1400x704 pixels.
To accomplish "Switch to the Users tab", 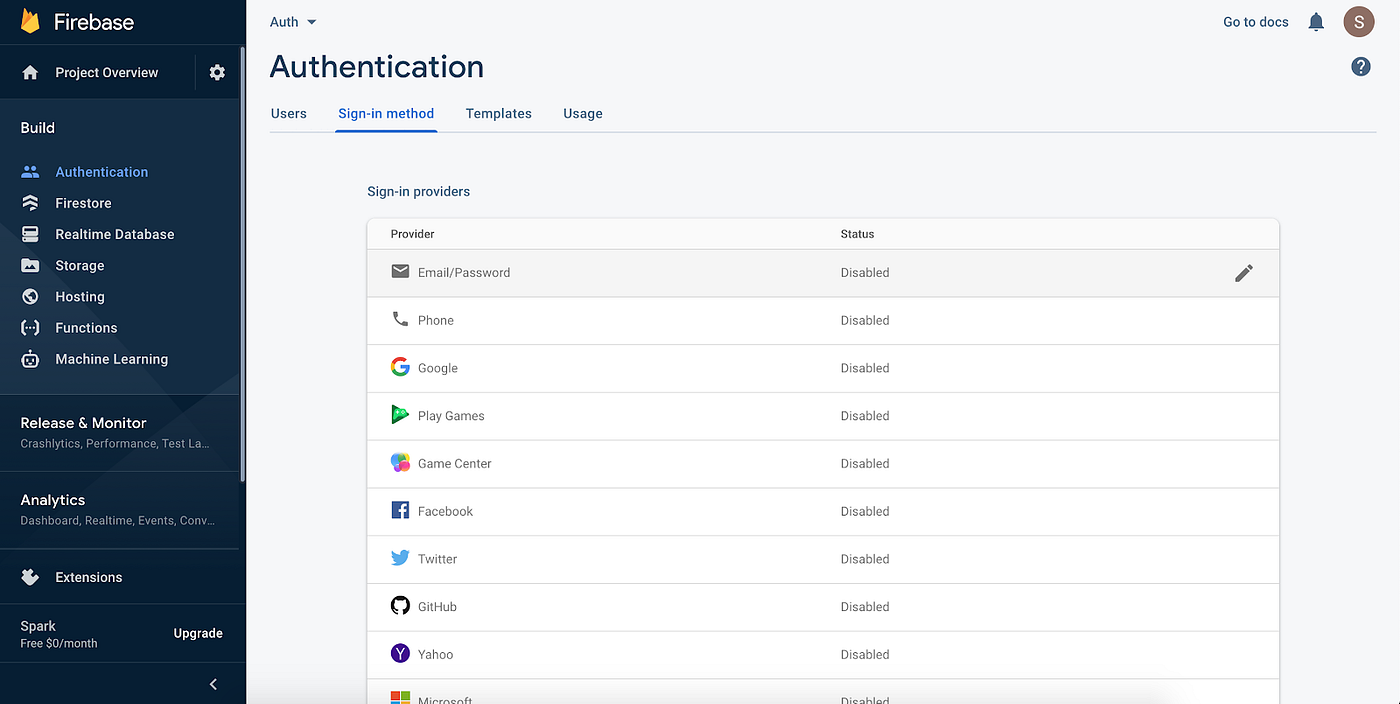I will [x=289, y=113].
